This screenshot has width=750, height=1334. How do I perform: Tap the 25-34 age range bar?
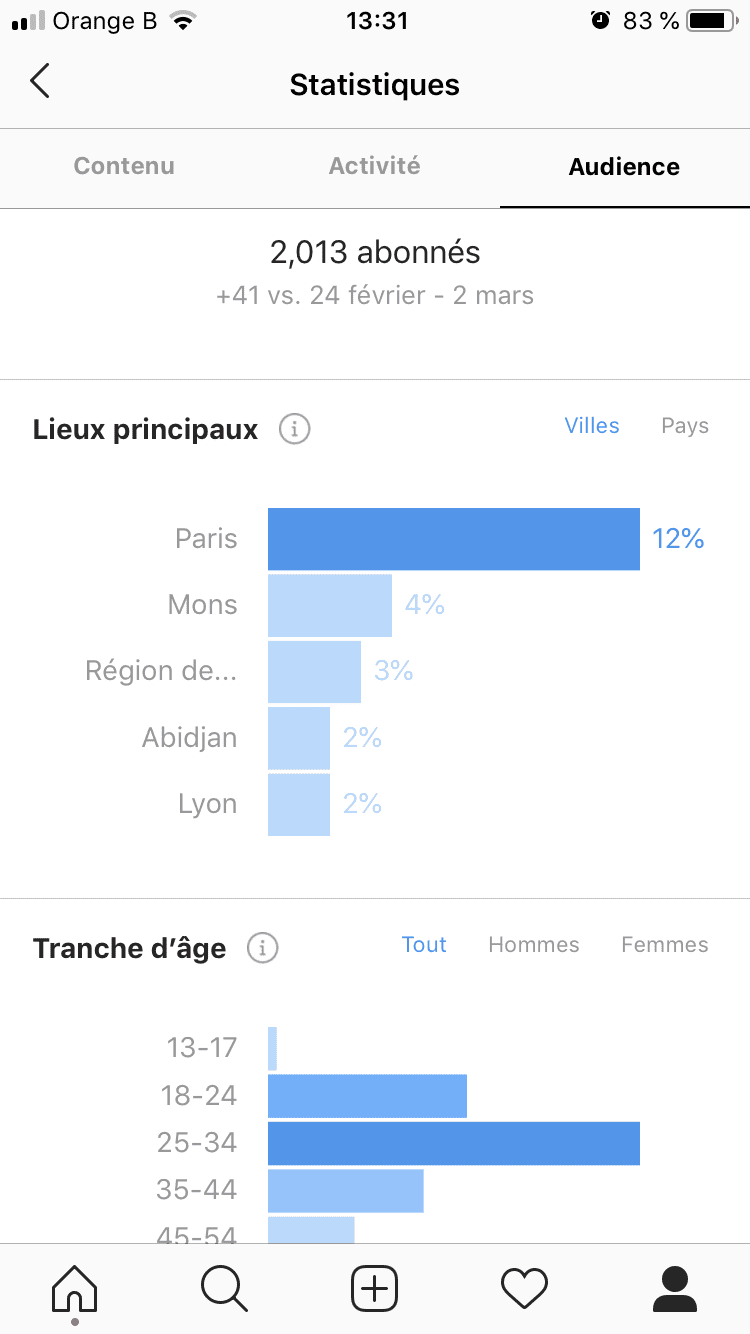click(454, 1143)
